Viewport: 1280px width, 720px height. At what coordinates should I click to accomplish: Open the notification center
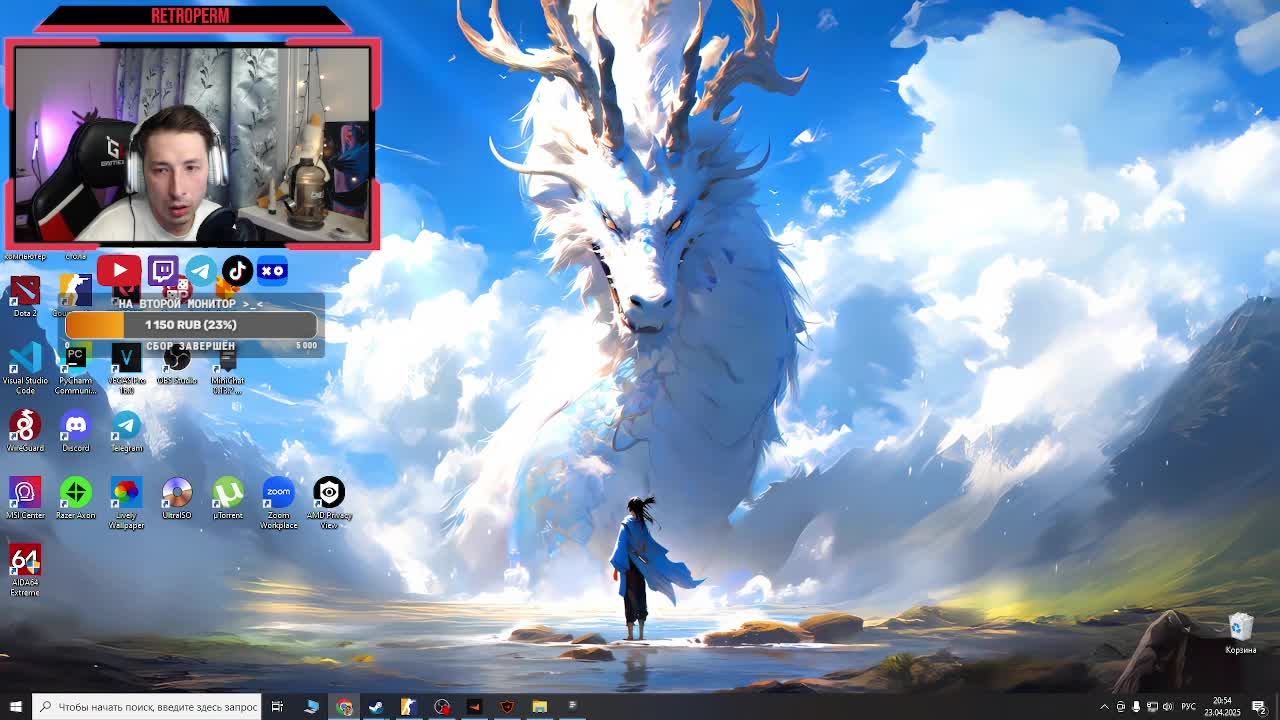(x=1259, y=707)
